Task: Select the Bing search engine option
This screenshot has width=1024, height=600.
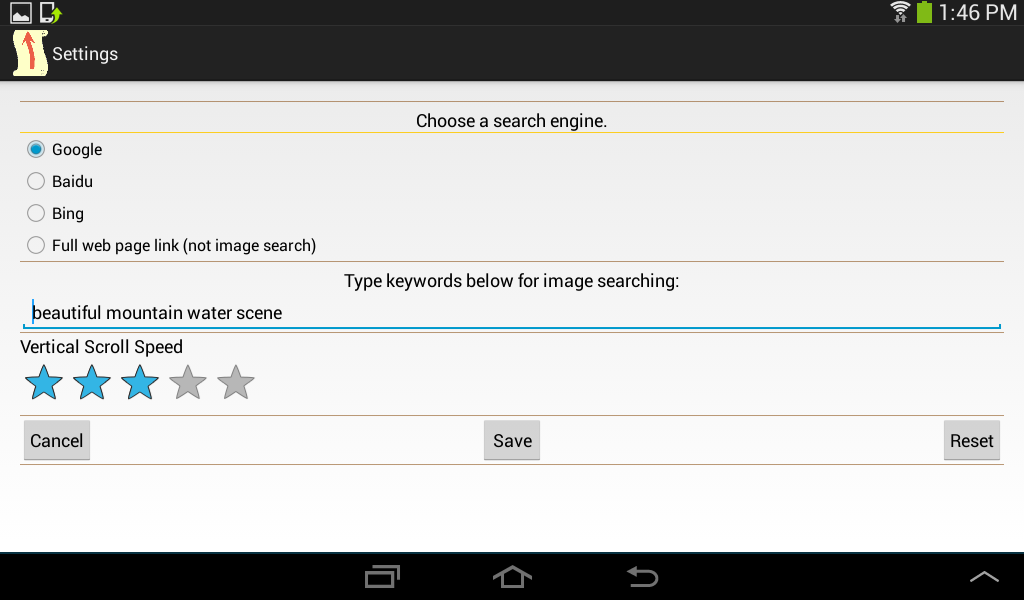Action: pos(36,214)
